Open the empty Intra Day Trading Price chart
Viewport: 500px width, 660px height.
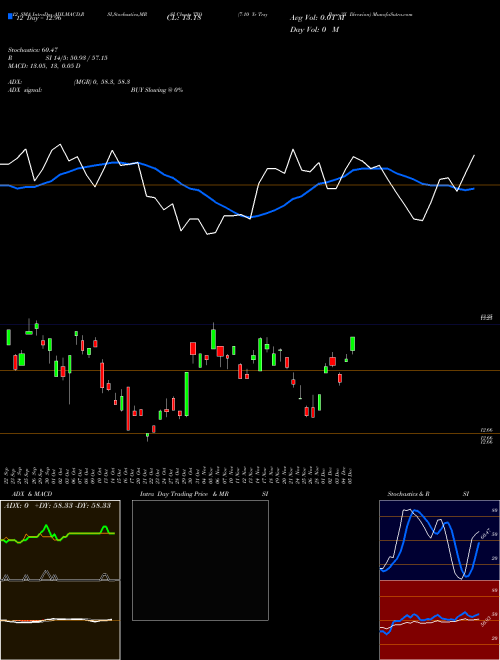[x=200, y=560]
